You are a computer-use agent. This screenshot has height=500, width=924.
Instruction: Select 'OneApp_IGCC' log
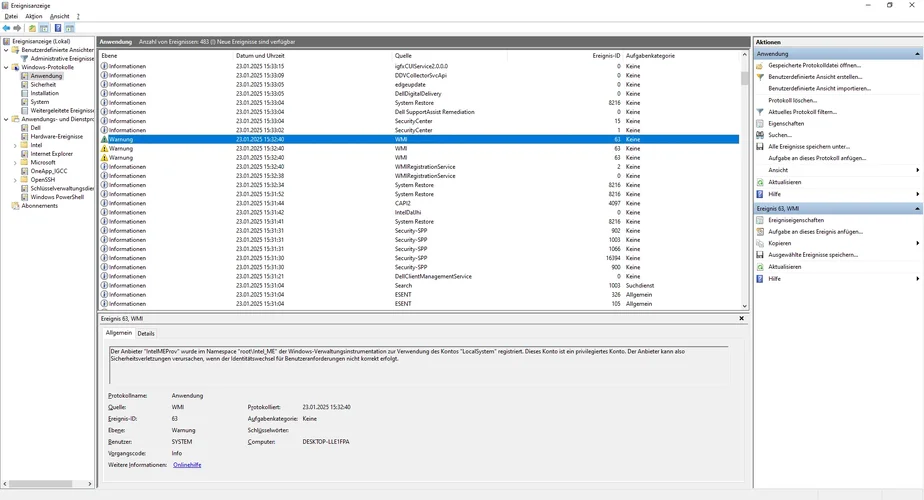pos(49,171)
